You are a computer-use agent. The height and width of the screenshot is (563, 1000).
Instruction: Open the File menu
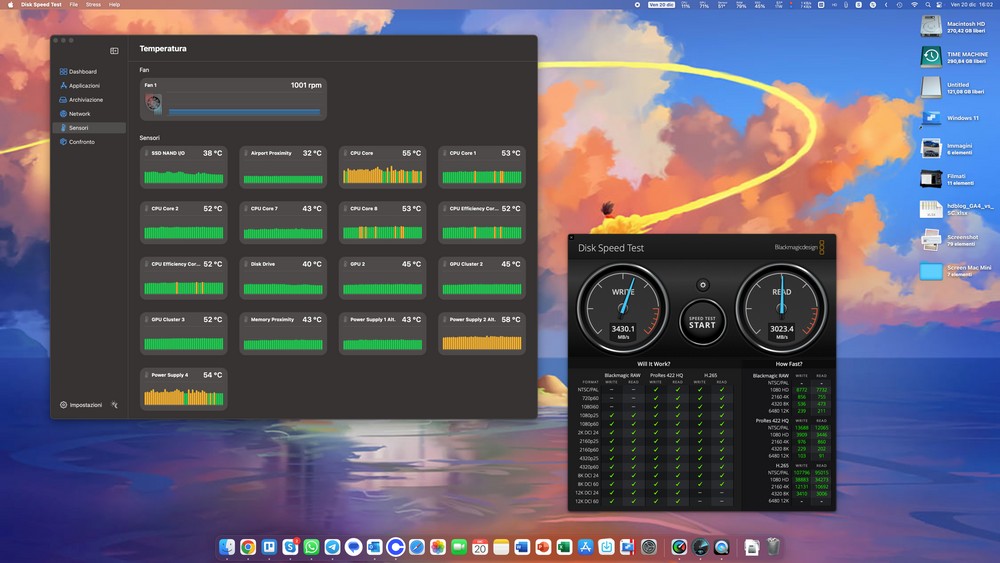click(x=73, y=5)
